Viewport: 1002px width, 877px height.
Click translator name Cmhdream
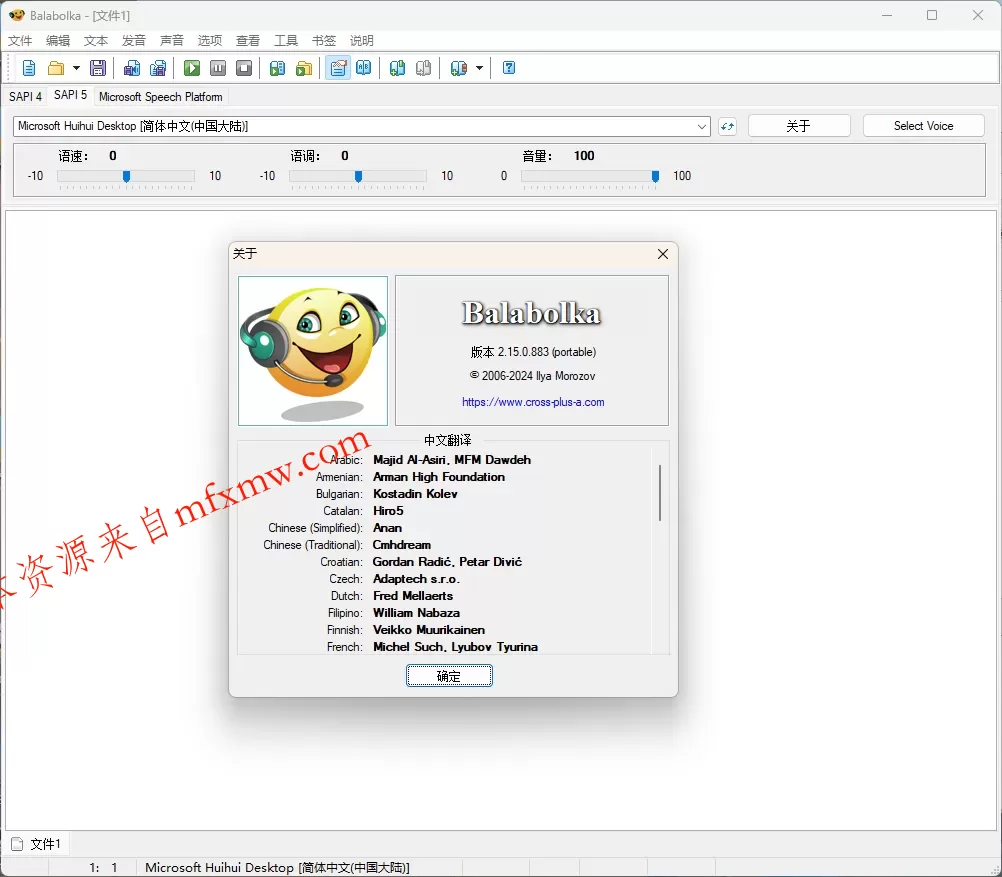402,545
